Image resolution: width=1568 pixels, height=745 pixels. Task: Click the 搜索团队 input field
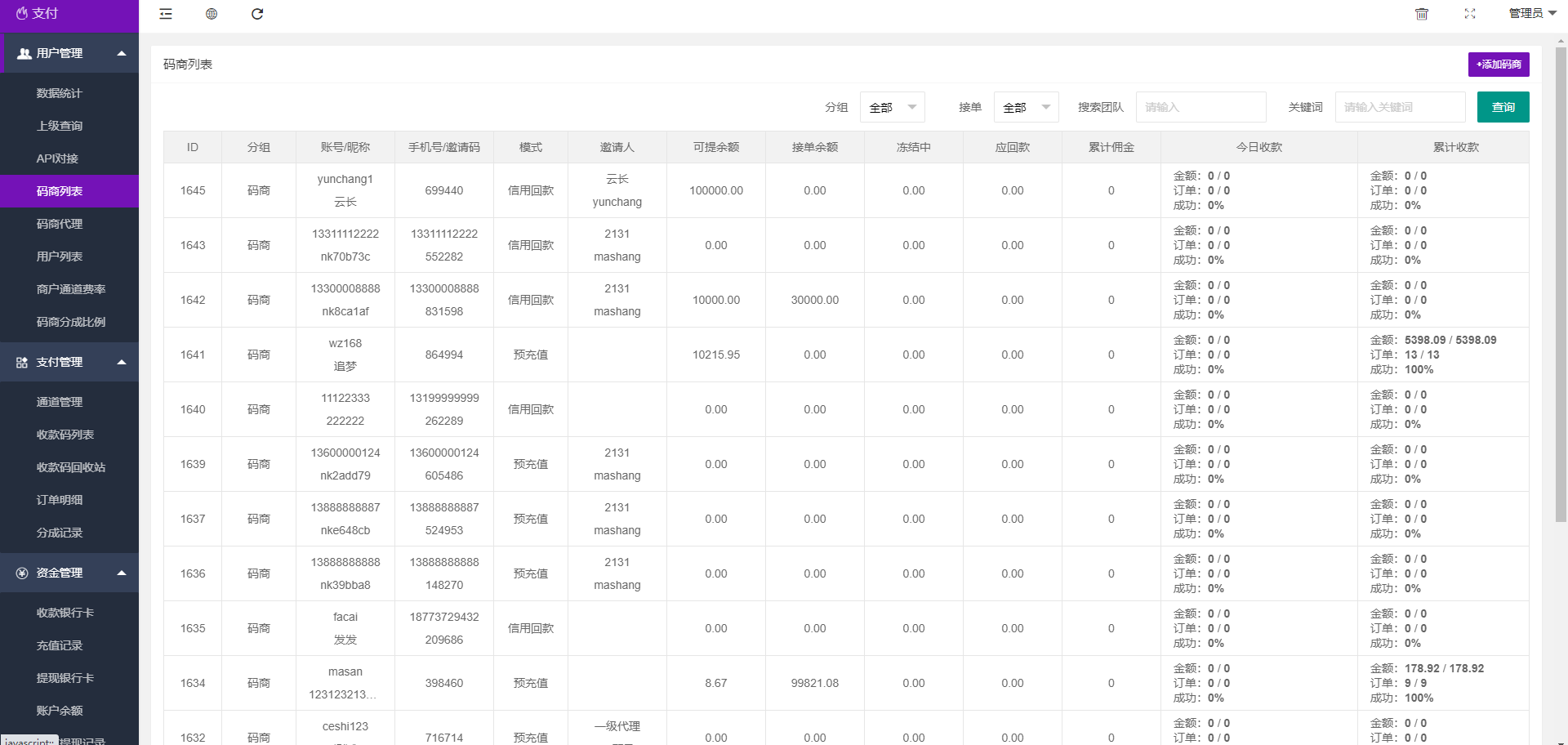pyautogui.click(x=1200, y=107)
